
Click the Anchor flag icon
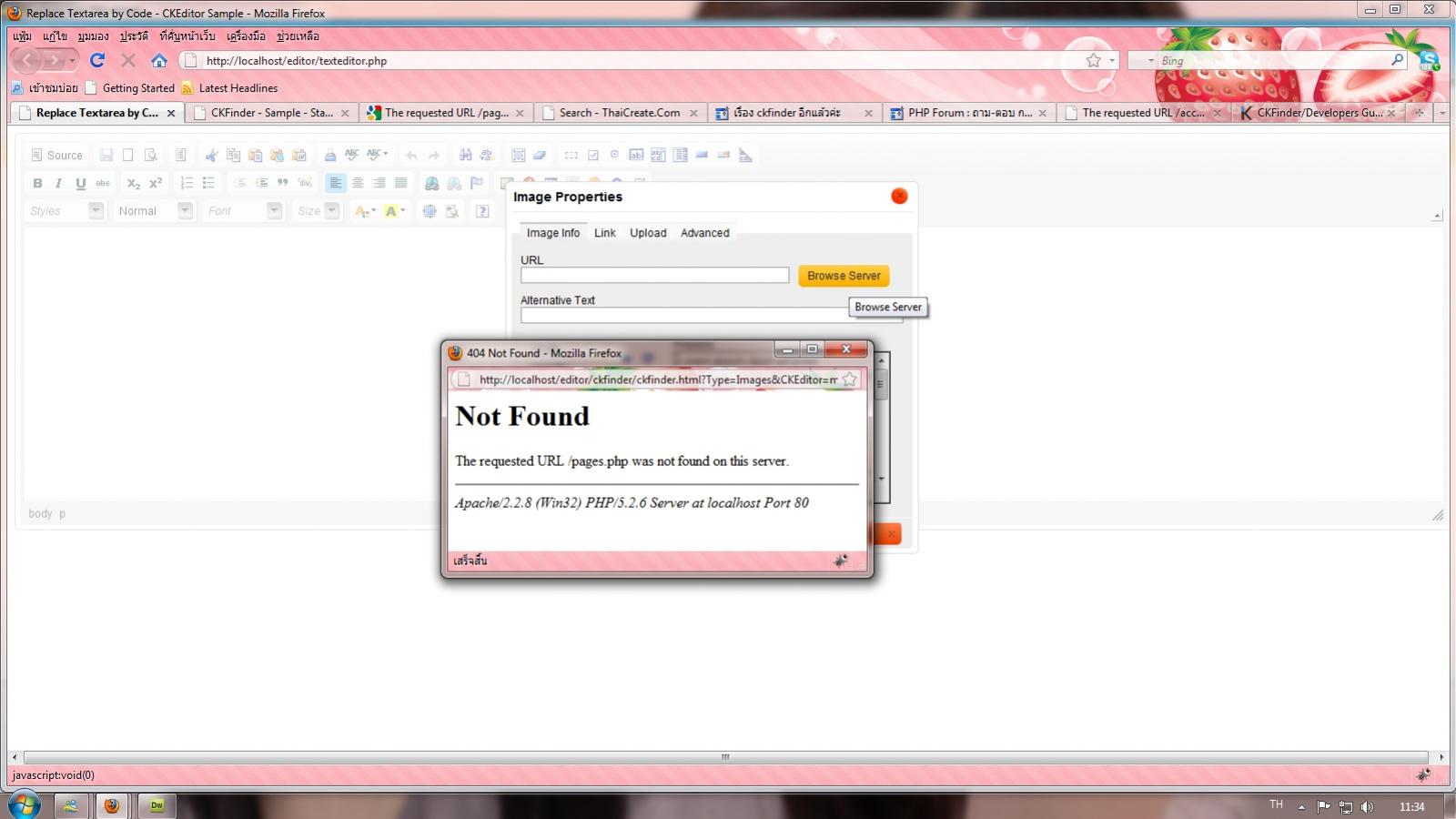(x=476, y=183)
